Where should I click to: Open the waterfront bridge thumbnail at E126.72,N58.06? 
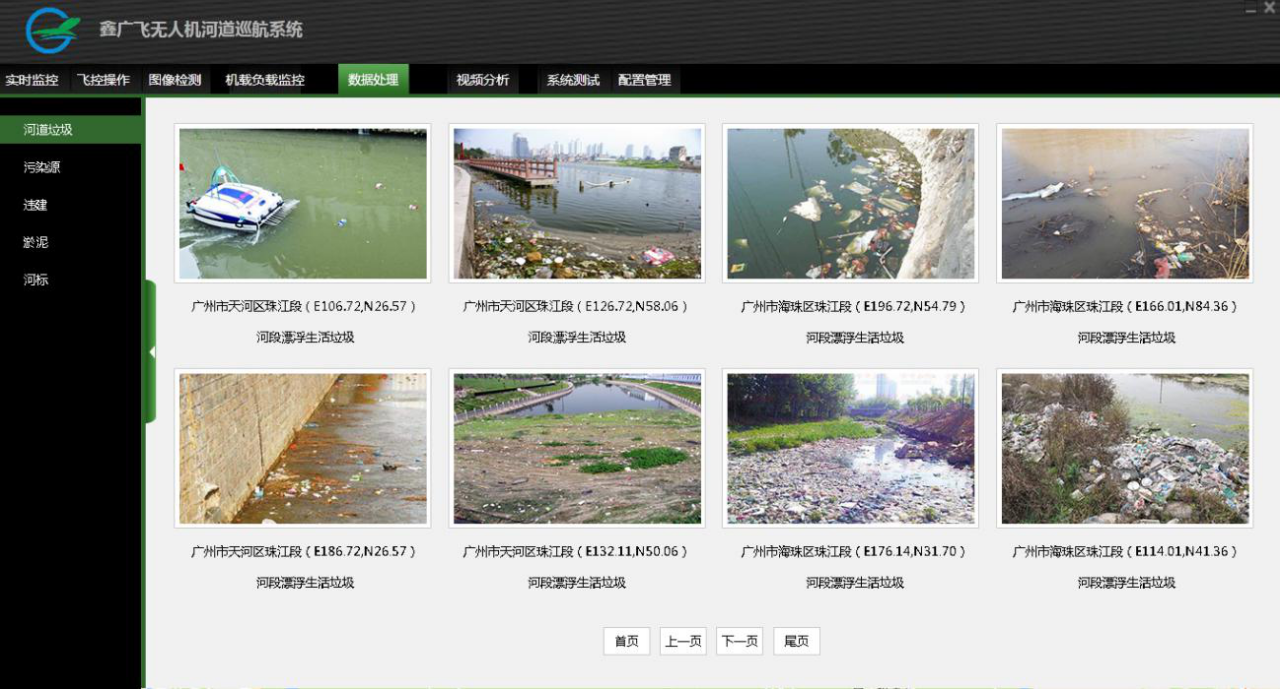(x=577, y=203)
